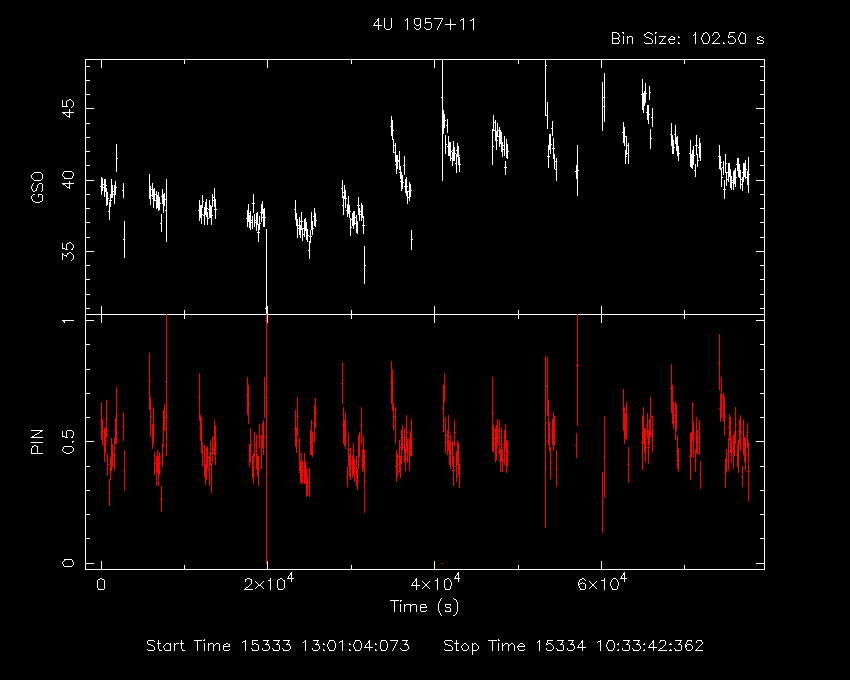This screenshot has width=850, height=680.
Task: Click the 'Start Time 15333 13:01:04:073' text
Action: (278, 646)
